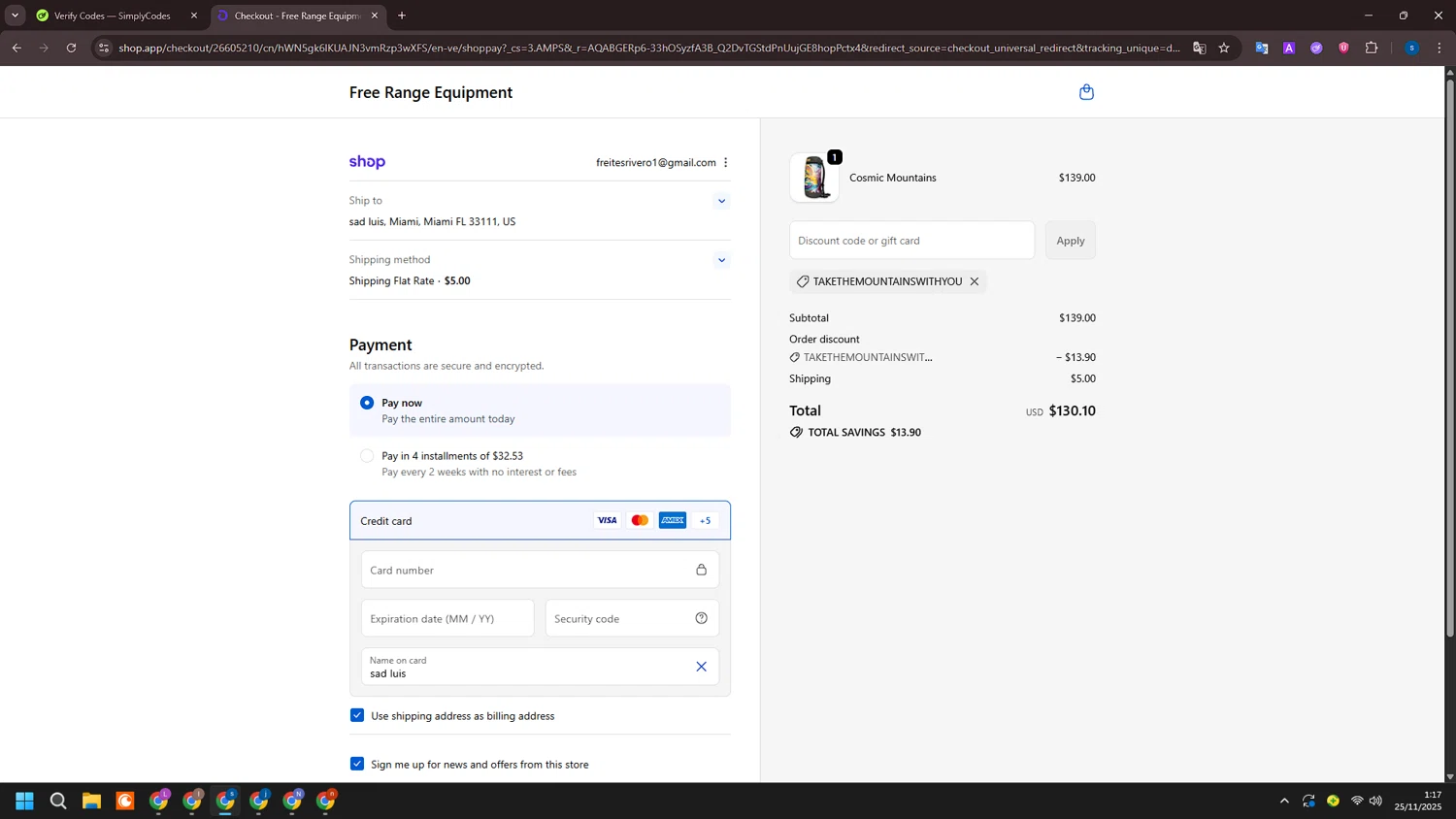This screenshot has height=819, width=1456.
Task: Click the Card number input field
Action: click(x=529, y=570)
